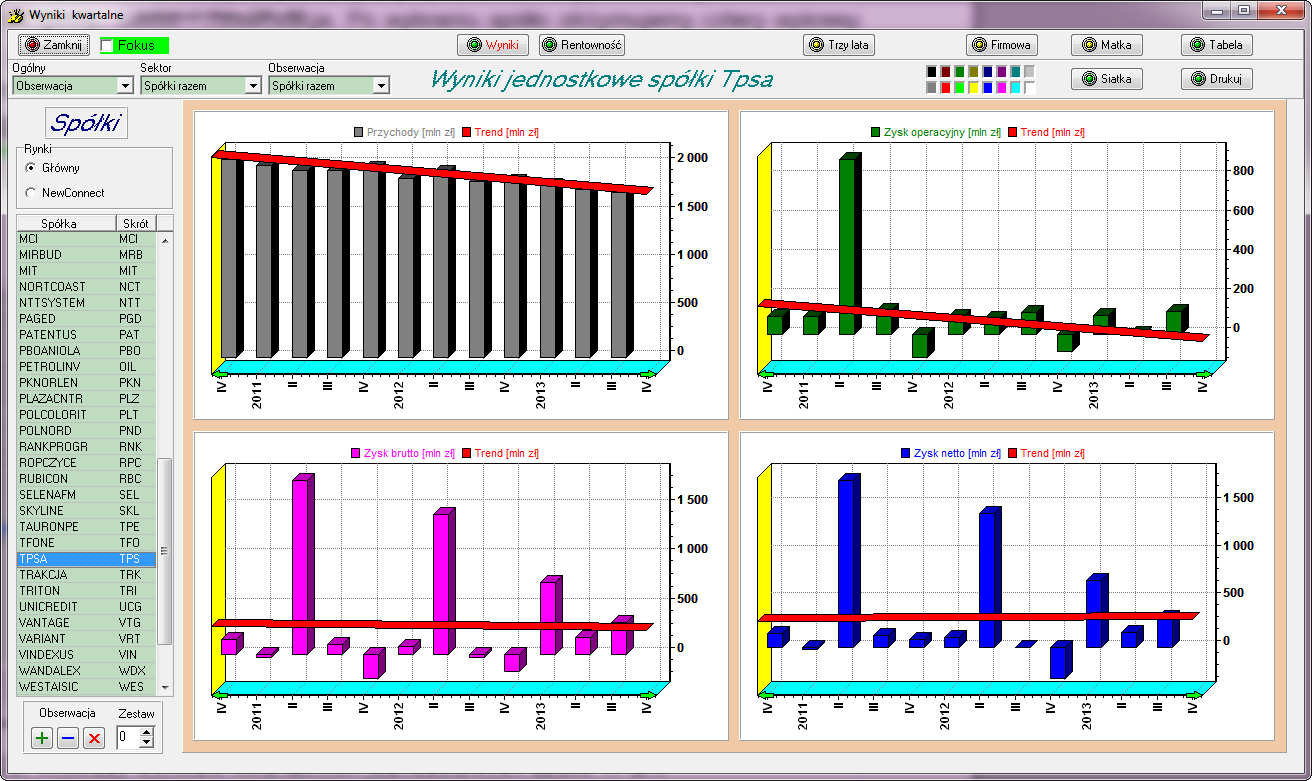
Task: Click into the Zestaw number field
Action: pyautogui.click(x=128, y=738)
